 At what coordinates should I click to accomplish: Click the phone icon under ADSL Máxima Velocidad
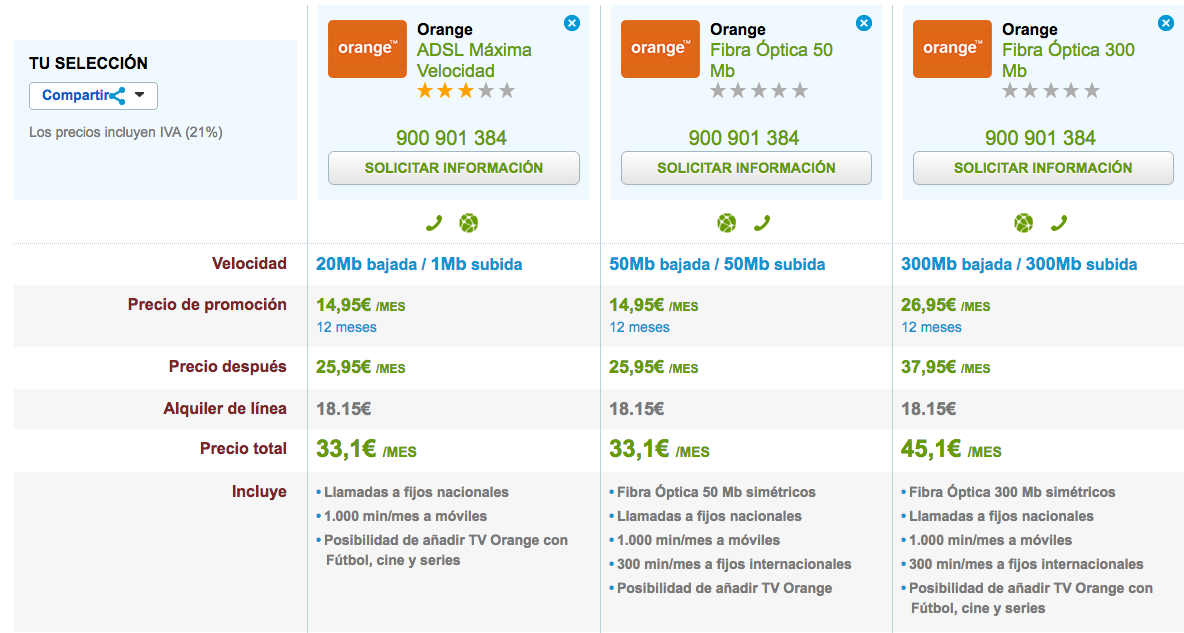pyautogui.click(x=433, y=223)
